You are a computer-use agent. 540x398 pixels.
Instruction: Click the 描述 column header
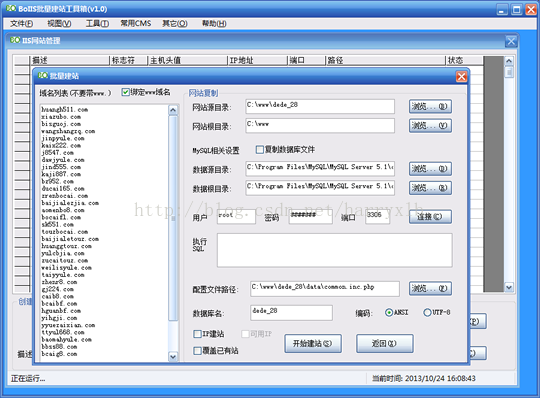coord(70,61)
